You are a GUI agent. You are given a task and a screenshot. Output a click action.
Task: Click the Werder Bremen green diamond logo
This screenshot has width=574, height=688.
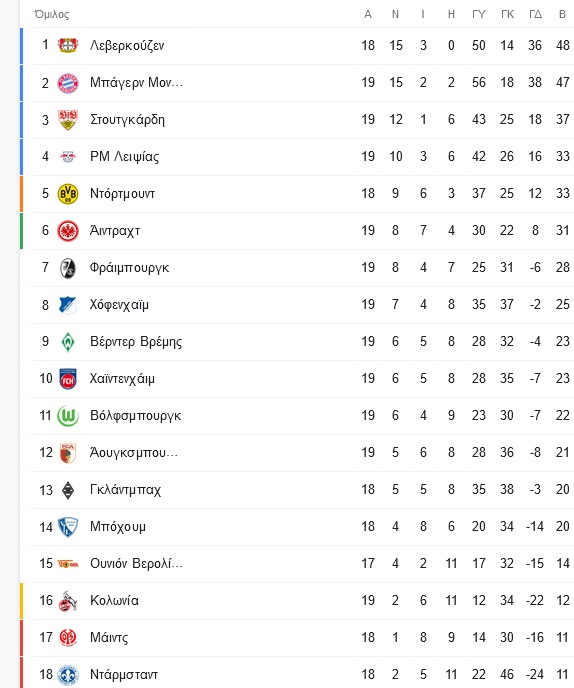coord(68,342)
